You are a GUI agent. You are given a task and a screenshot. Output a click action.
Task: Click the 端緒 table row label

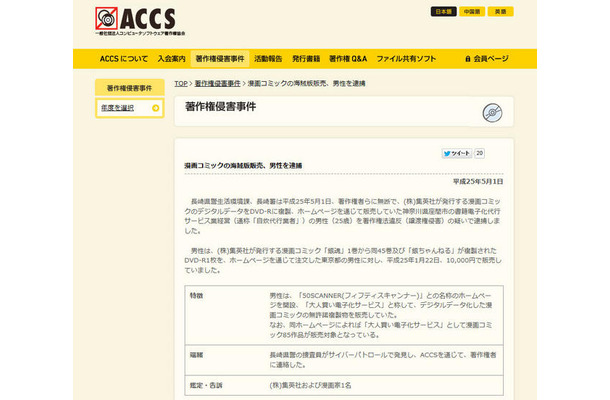tap(196, 355)
